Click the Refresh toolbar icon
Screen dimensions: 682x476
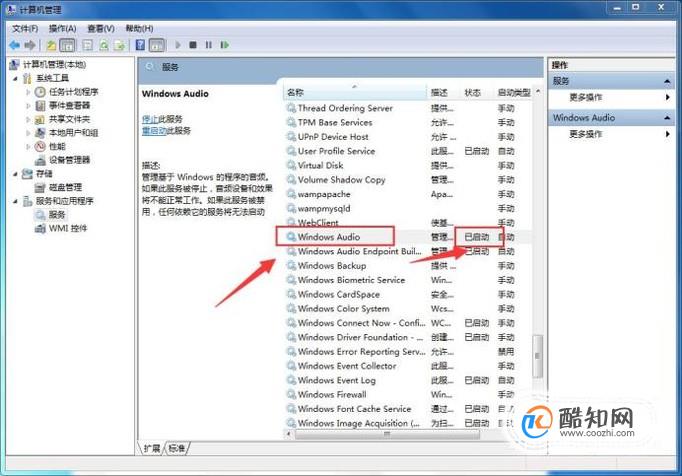click(104, 45)
